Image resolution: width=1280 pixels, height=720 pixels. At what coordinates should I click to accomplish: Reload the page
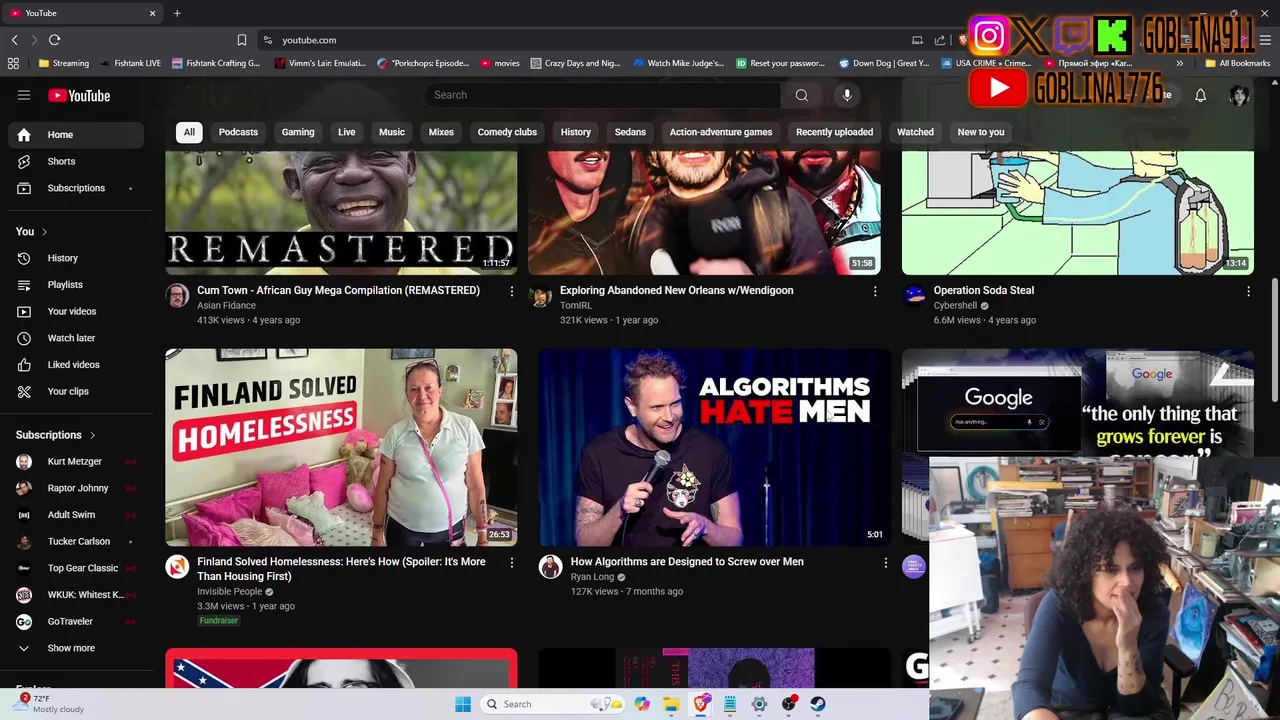54,40
